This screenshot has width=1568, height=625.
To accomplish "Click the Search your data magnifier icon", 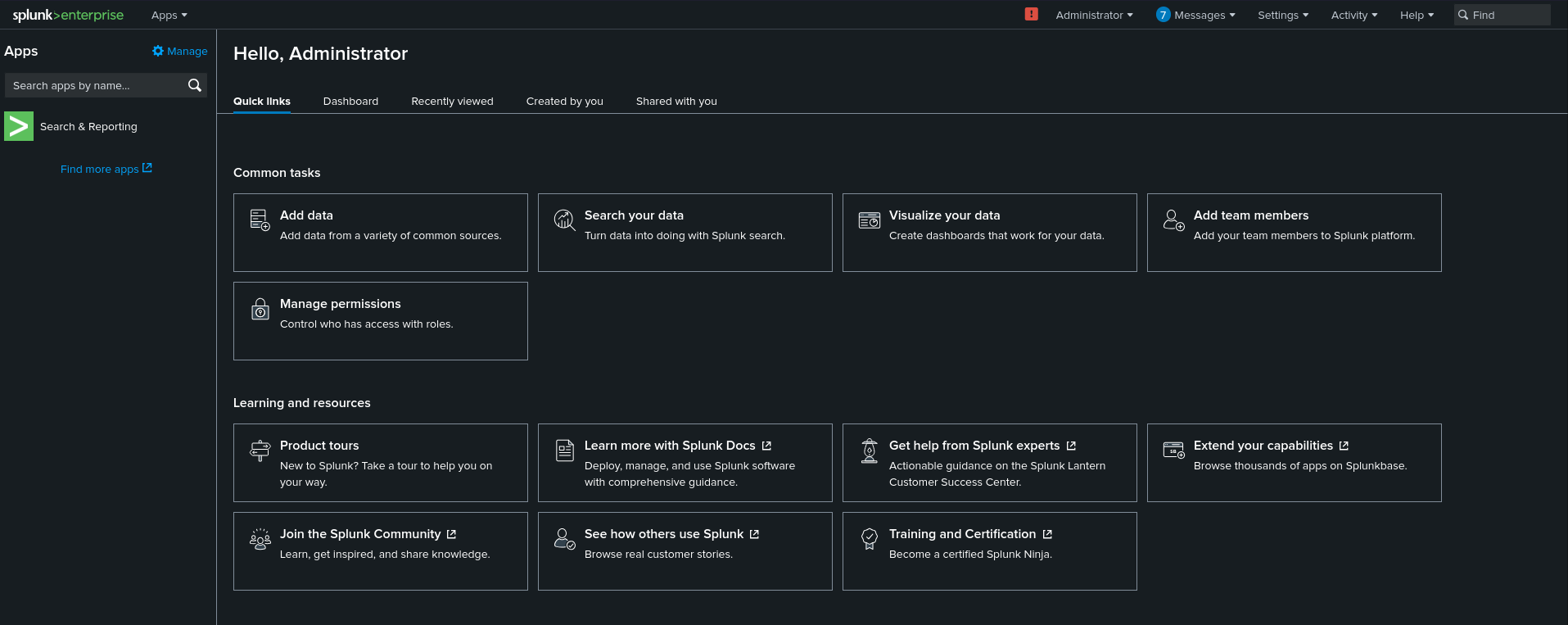I will pyautogui.click(x=564, y=220).
